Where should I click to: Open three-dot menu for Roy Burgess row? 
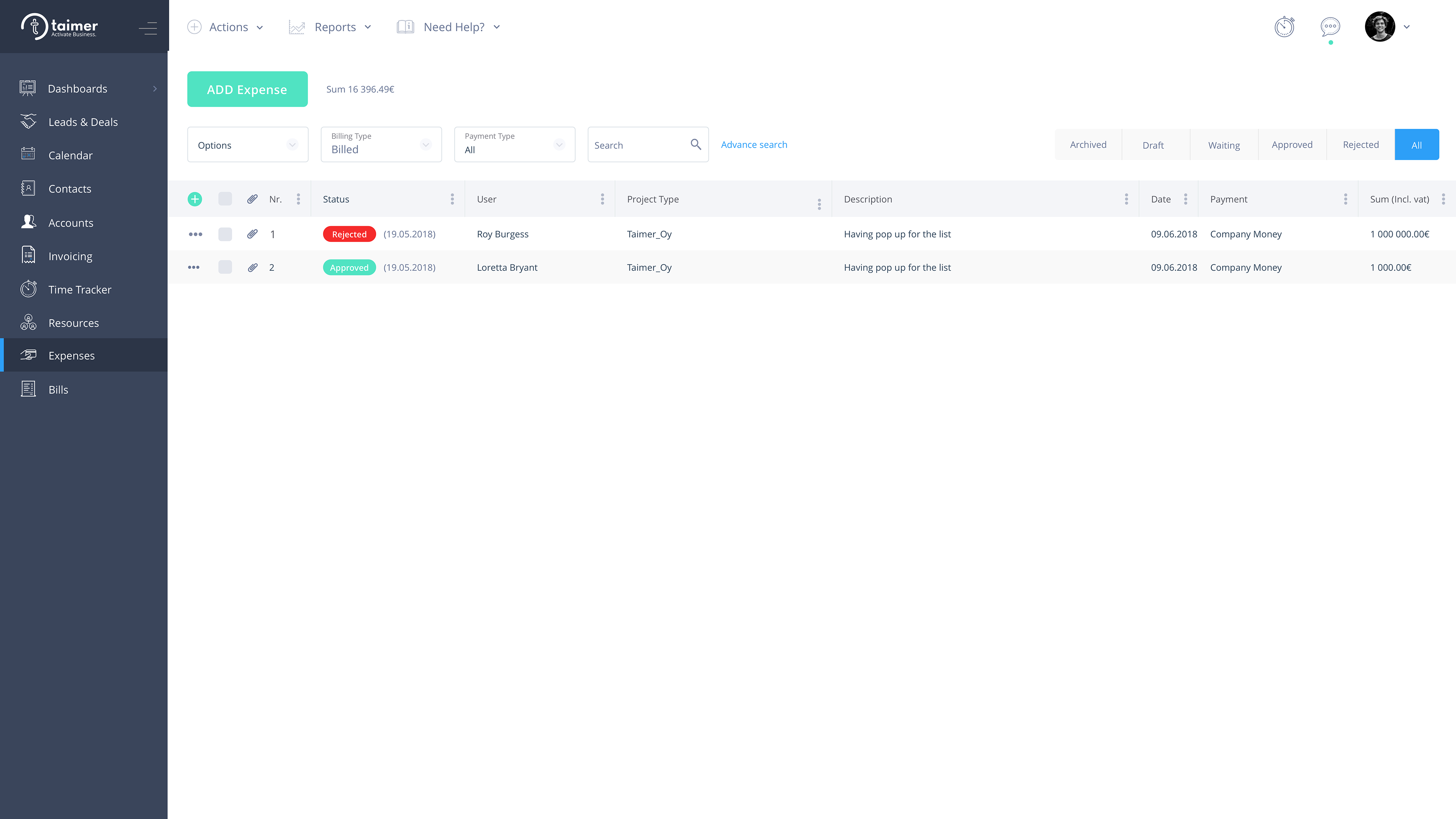coord(195,234)
